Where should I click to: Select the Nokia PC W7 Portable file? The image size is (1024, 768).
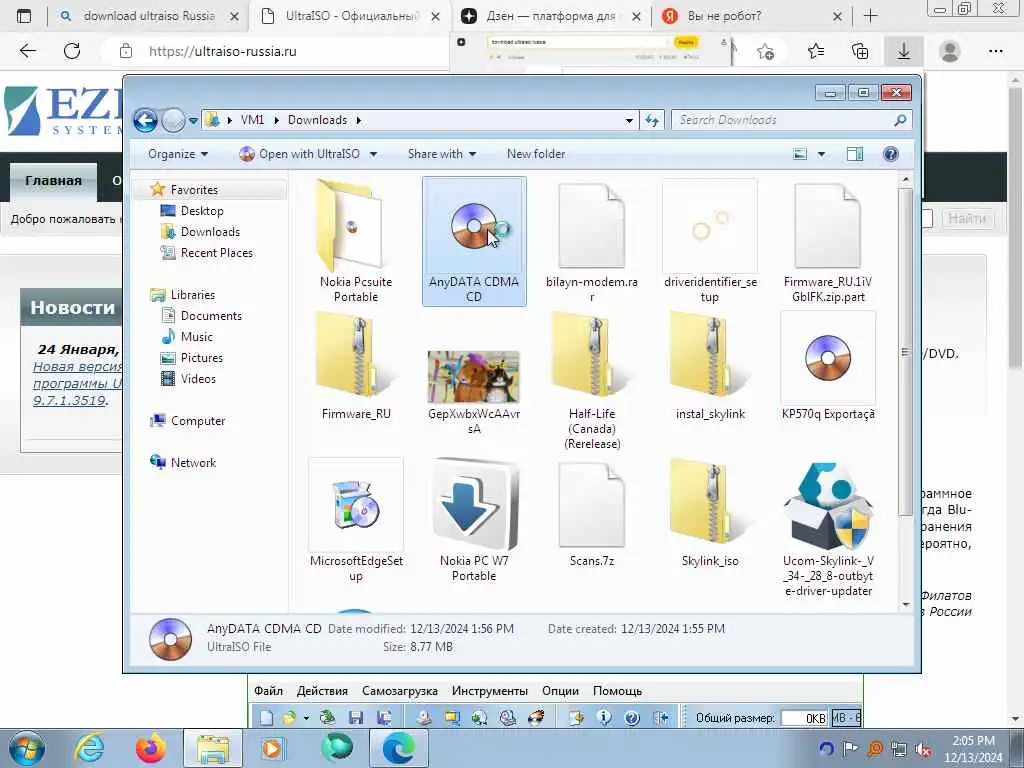click(x=474, y=520)
